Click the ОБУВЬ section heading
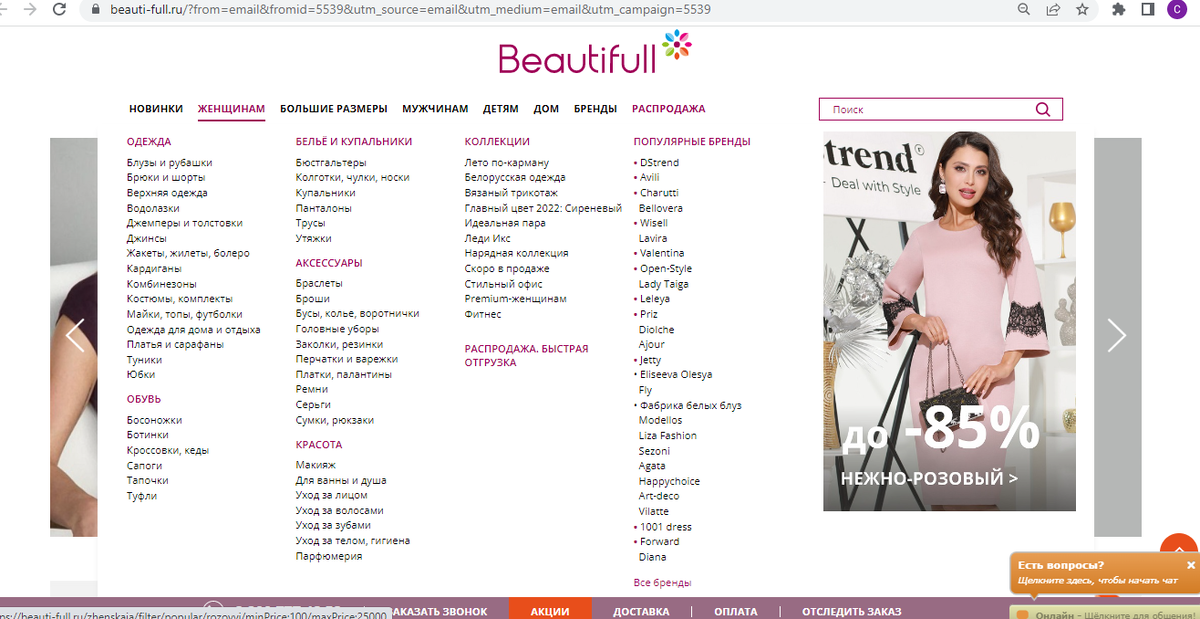This screenshot has height=619, width=1200. (144, 399)
